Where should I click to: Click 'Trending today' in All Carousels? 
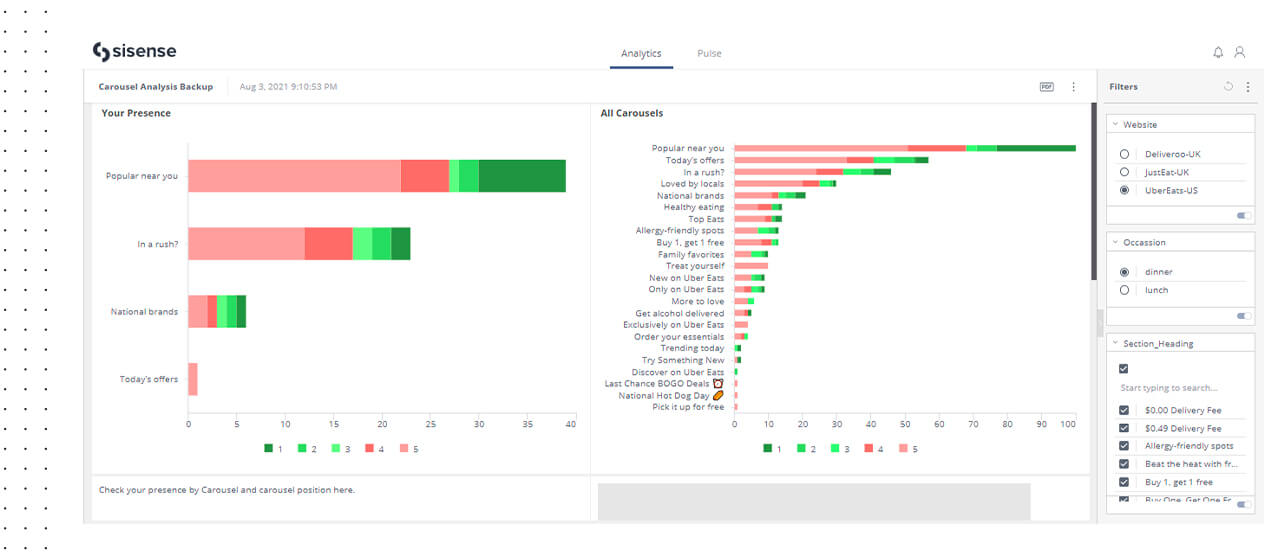click(692, 348)
